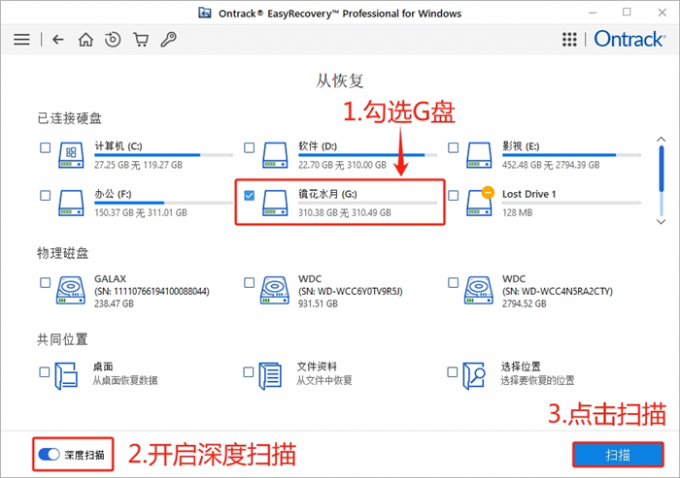The image size is (680, 478).
Task: Click the resume recovery circular icon
Action: (x=113, y=39)
